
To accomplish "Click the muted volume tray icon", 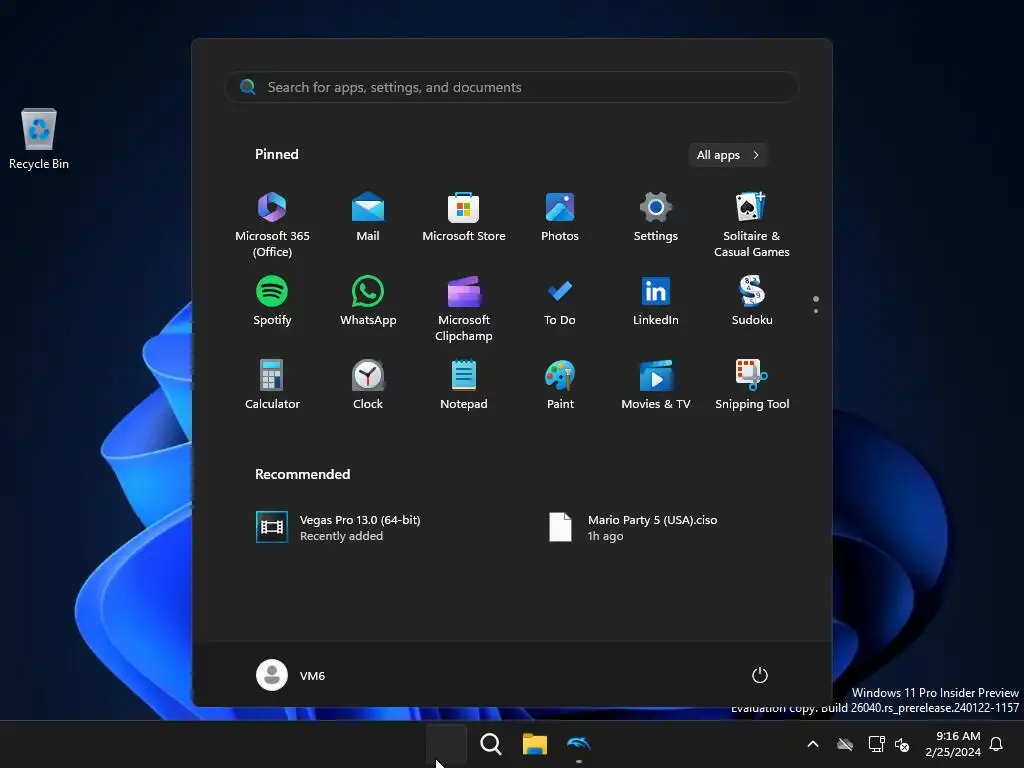I will click(x=902, y=744).
